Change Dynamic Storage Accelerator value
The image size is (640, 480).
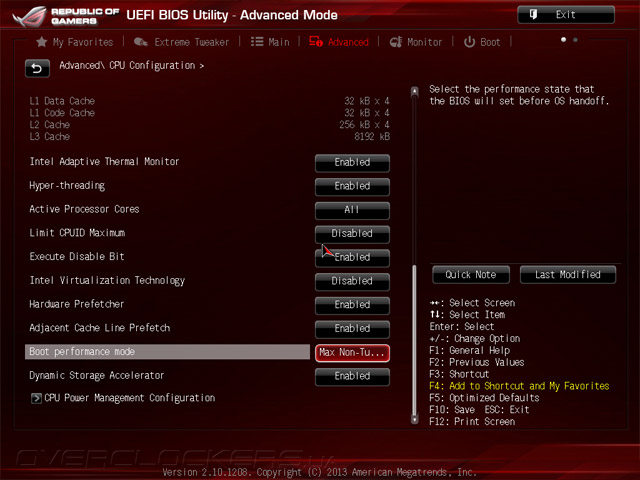pos(352,376)
